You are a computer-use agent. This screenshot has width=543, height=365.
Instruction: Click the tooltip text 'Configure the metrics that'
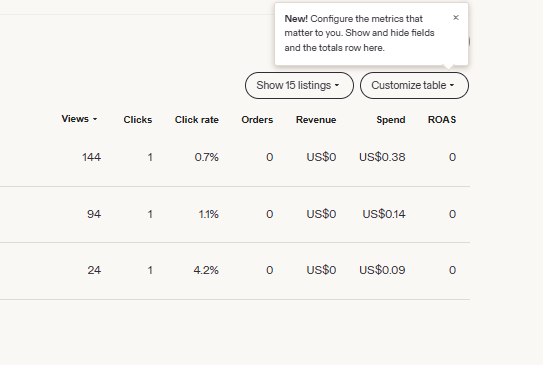tap(366, 19)
